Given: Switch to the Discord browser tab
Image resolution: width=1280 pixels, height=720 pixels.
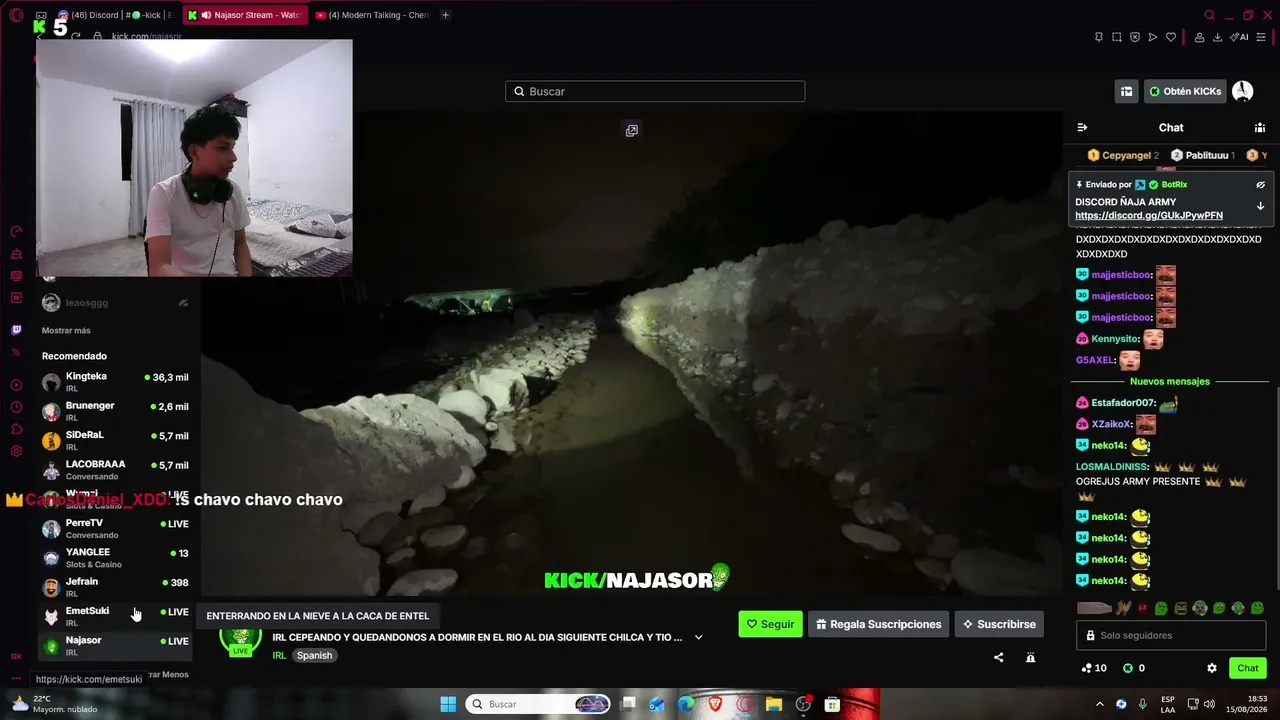Looking at the screenshot, I should tap(114, 15).
